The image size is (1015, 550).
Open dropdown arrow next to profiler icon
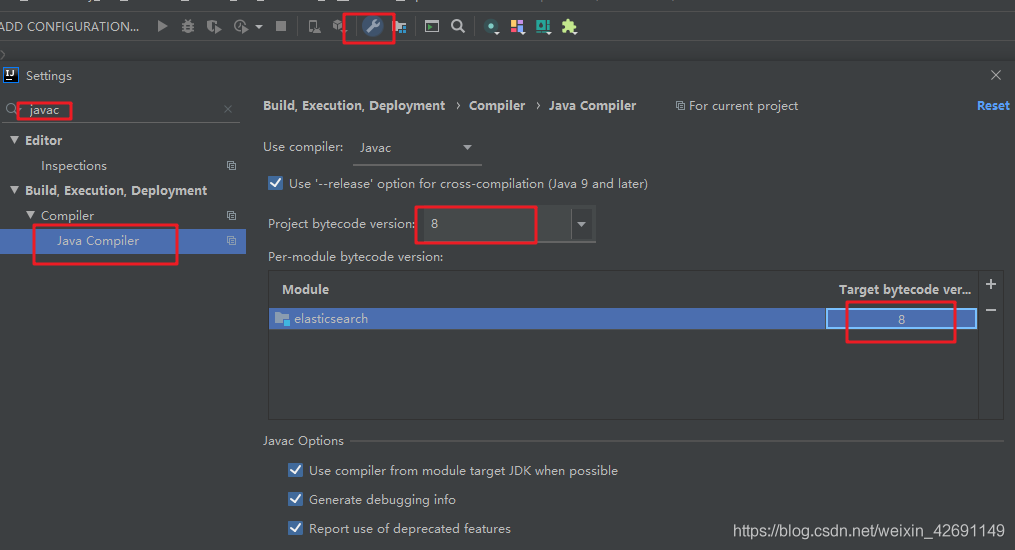[259, 27]
